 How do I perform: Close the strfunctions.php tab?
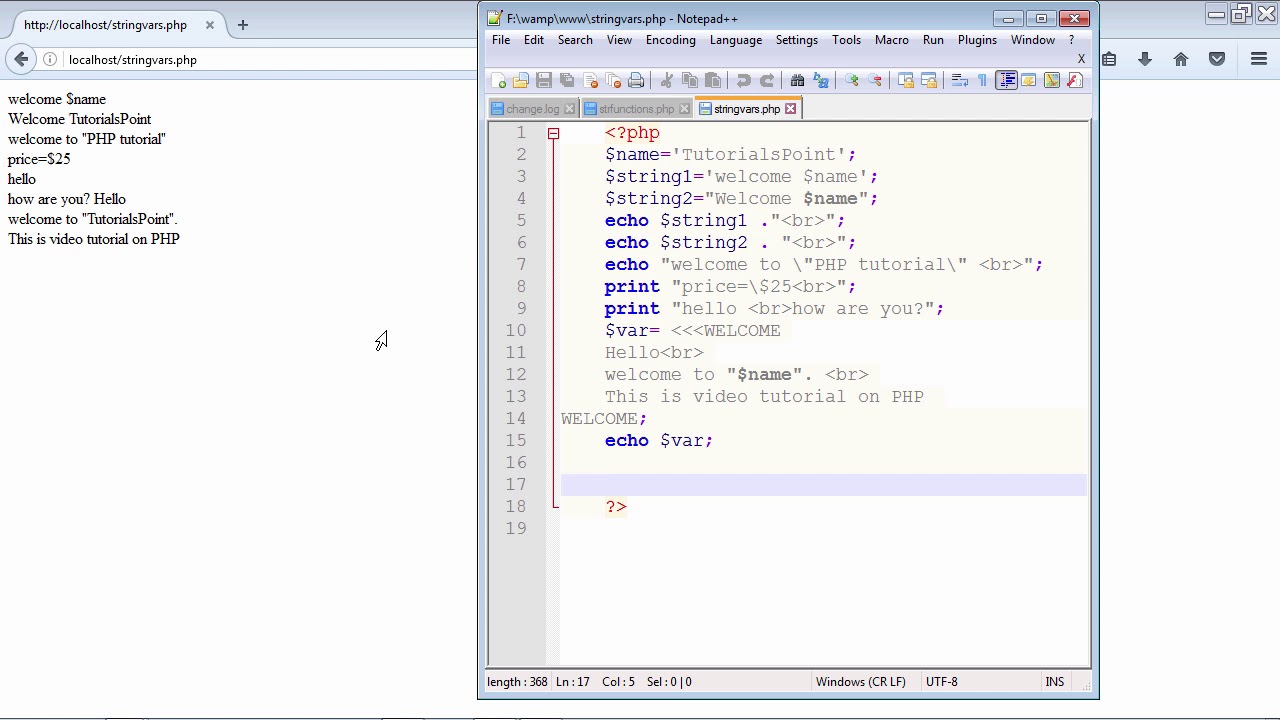(x=684, y=109)
